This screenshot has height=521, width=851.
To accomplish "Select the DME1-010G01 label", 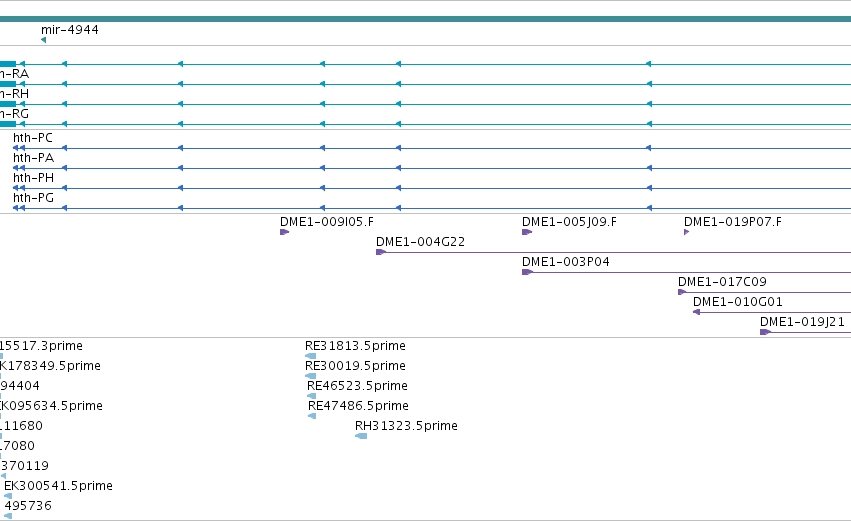I will [738, 302].
